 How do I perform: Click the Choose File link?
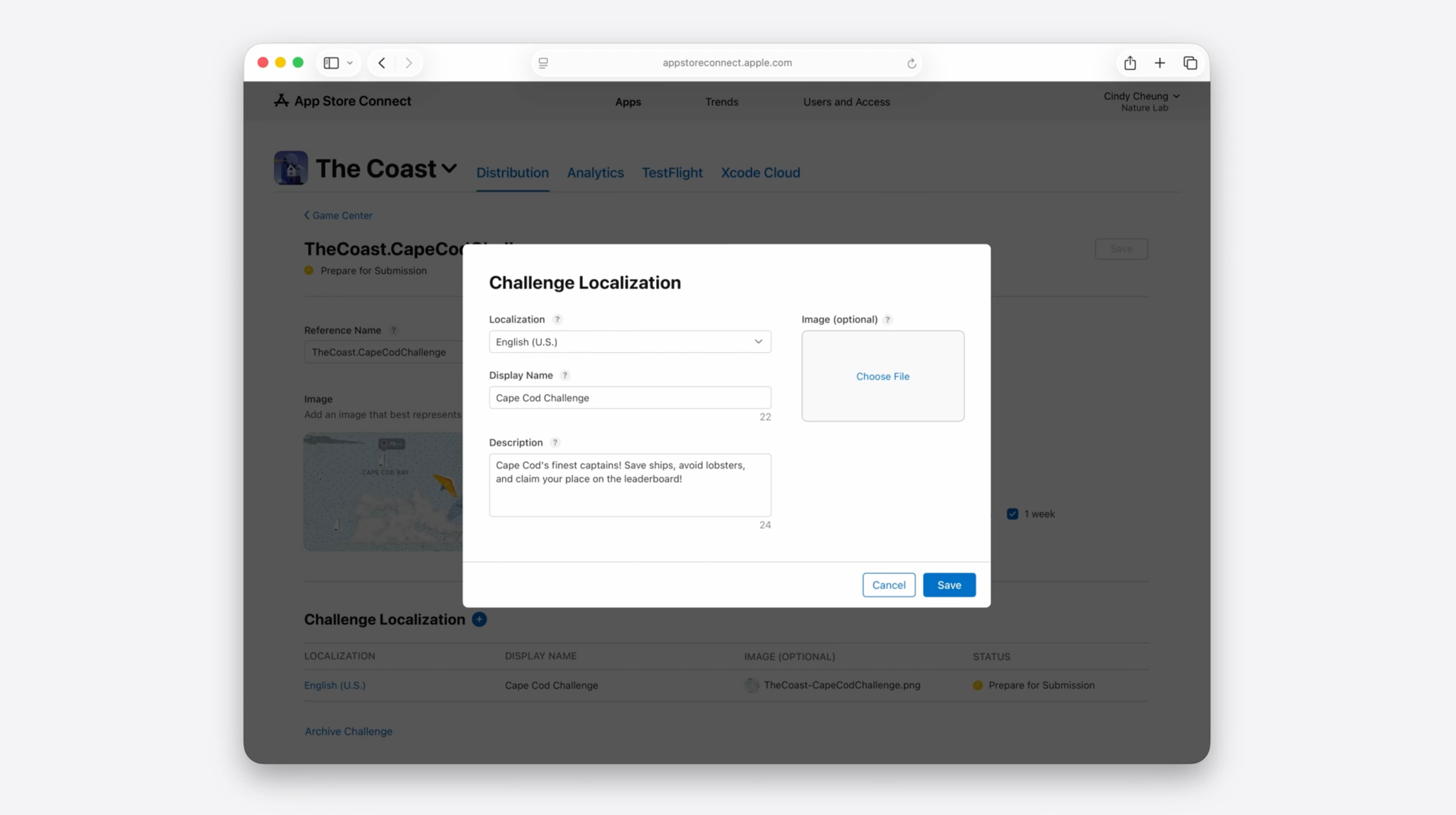(882, 376)
